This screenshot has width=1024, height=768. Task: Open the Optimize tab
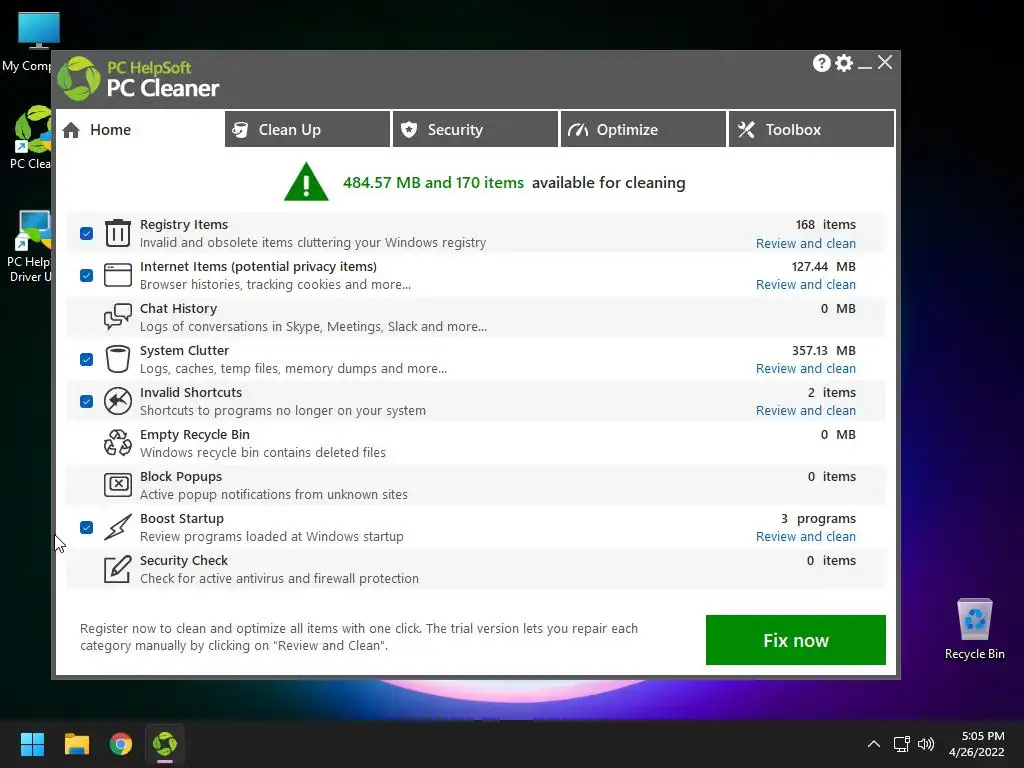click(643, 129)
